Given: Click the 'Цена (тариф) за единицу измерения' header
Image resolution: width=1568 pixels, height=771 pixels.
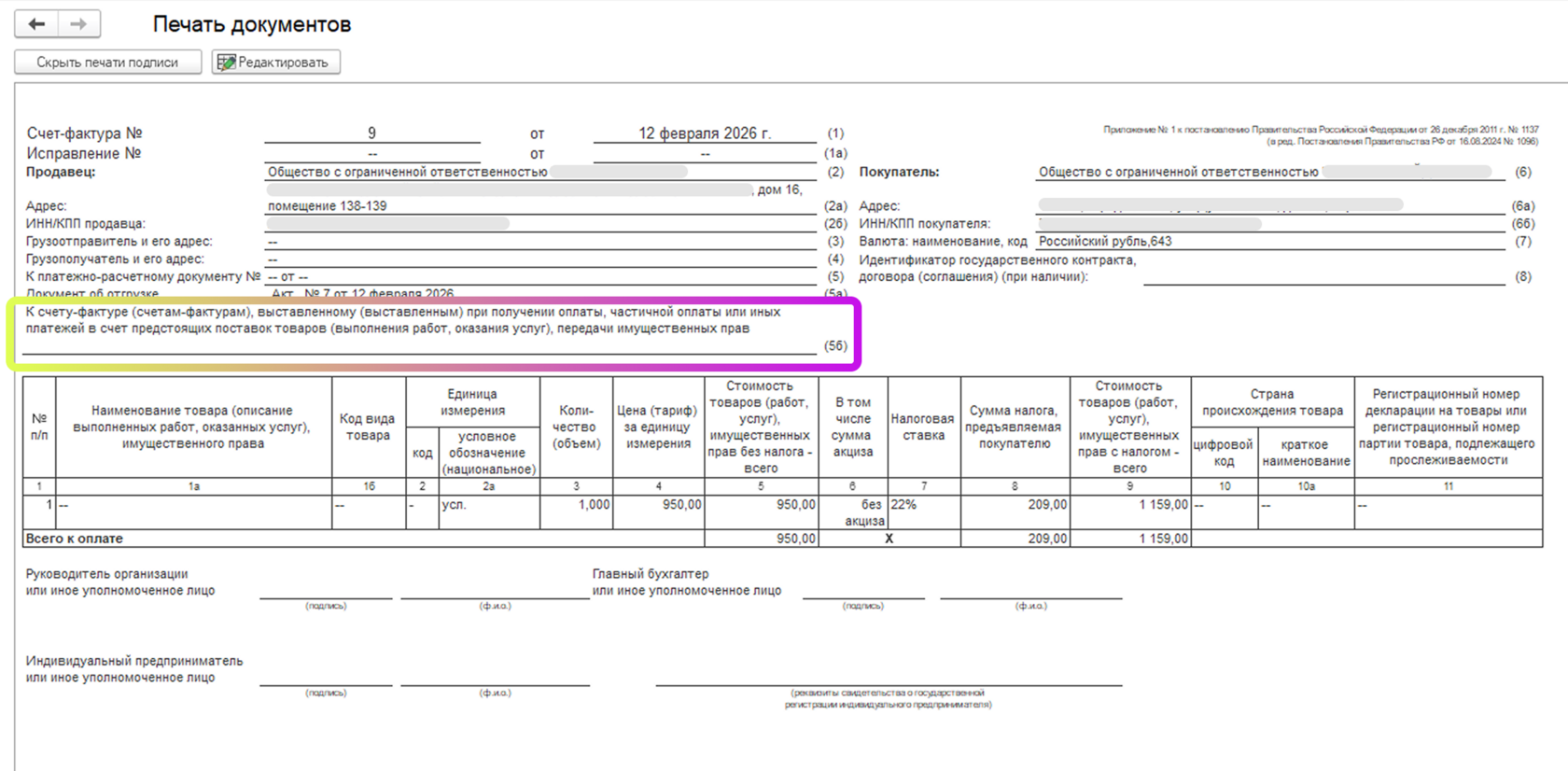Looking at the screenshot, I should coord(658,428).
